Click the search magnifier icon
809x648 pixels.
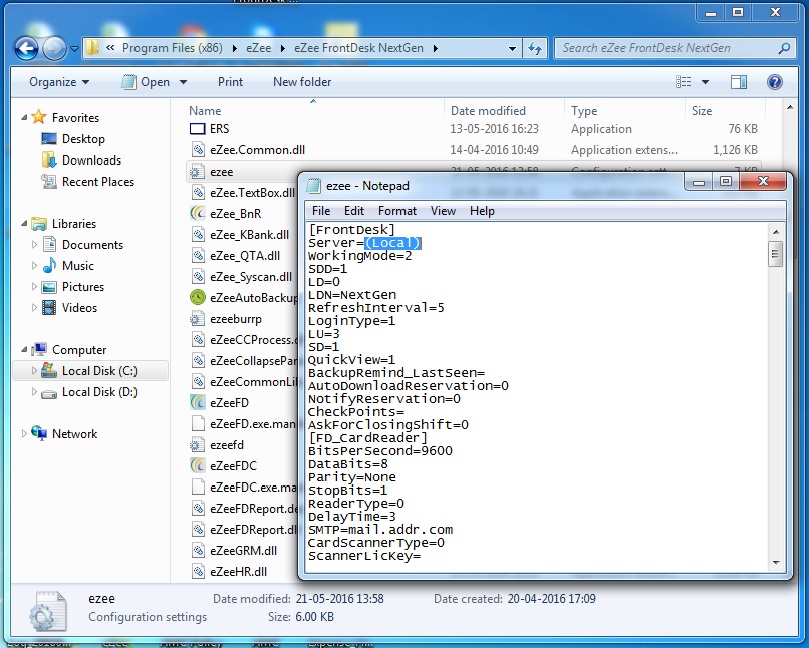pyautogui.click(x=784, y=48)
